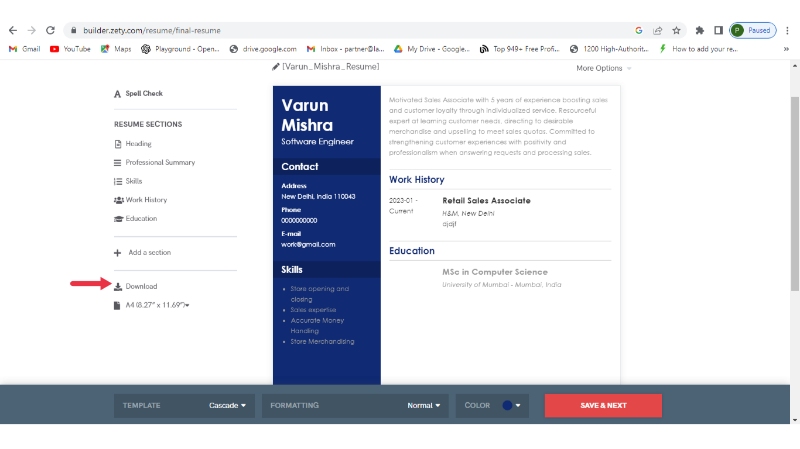Image resolution: width=800 pixels, height=449 pixels.
Task: Click the Save & Next button
Action: pyautogui.click(x=603, y=405)
